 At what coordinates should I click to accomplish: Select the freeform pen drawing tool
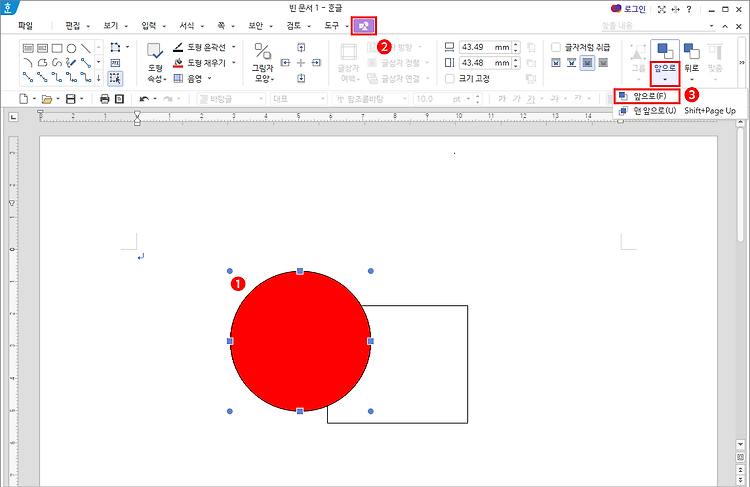(x=71, y=63)
